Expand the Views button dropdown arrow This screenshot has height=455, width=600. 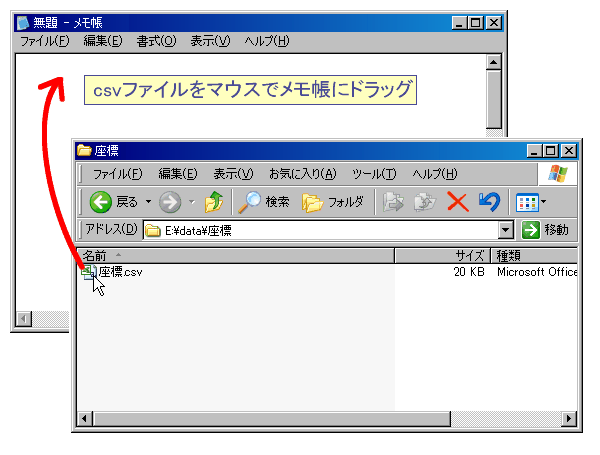coord(543,201)
